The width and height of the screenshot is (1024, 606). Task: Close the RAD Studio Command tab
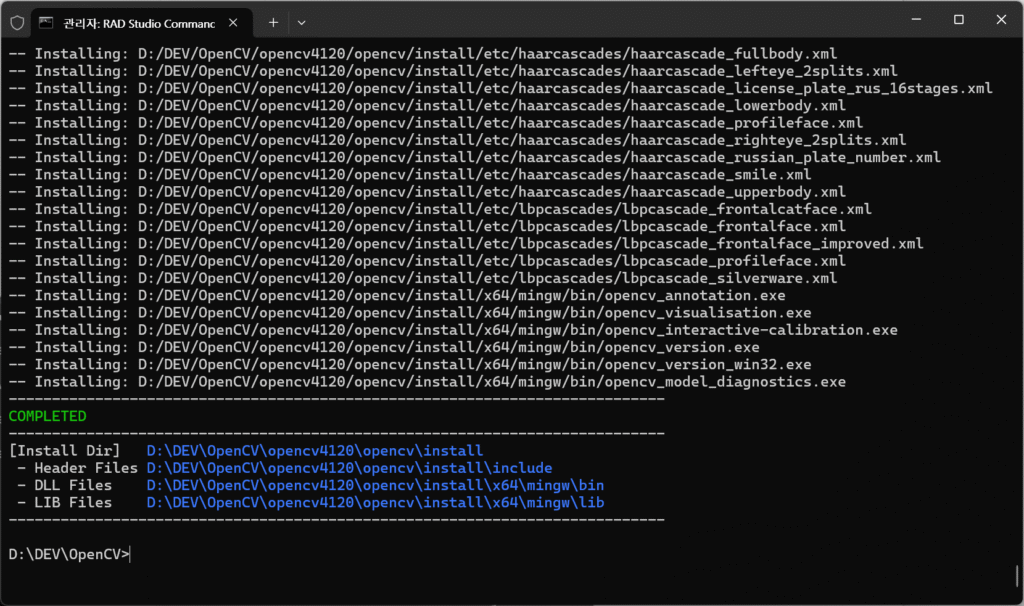(233, 23)
